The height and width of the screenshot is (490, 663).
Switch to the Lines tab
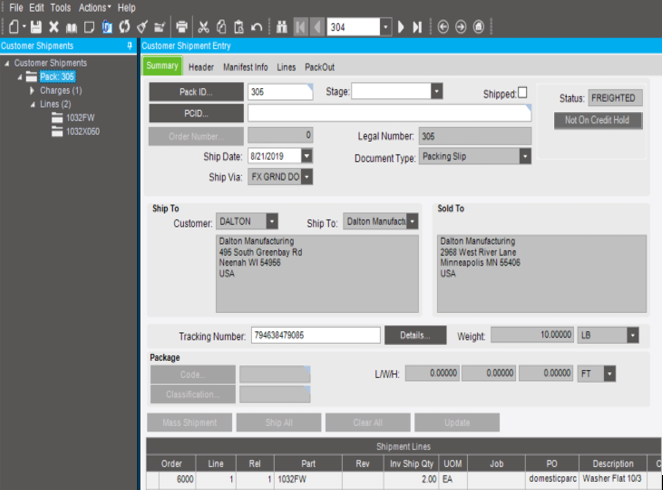coord(286,67)
